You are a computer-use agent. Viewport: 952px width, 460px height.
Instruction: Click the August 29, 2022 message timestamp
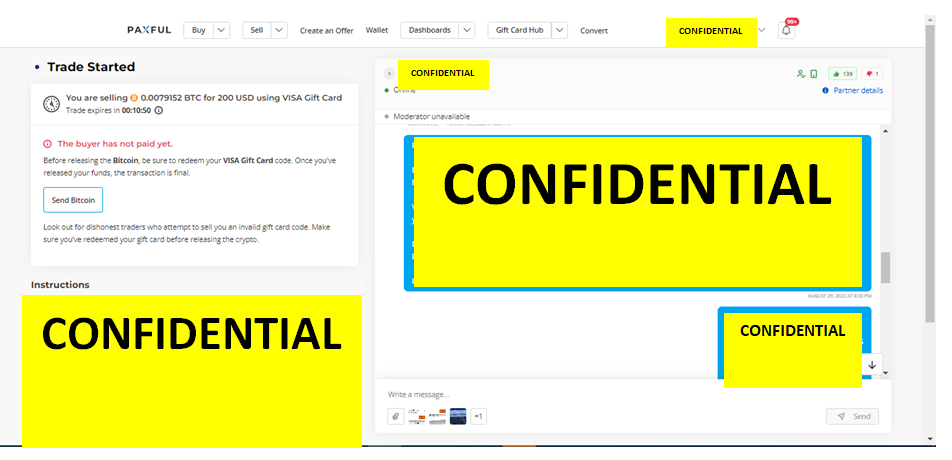tap(839, 296)
